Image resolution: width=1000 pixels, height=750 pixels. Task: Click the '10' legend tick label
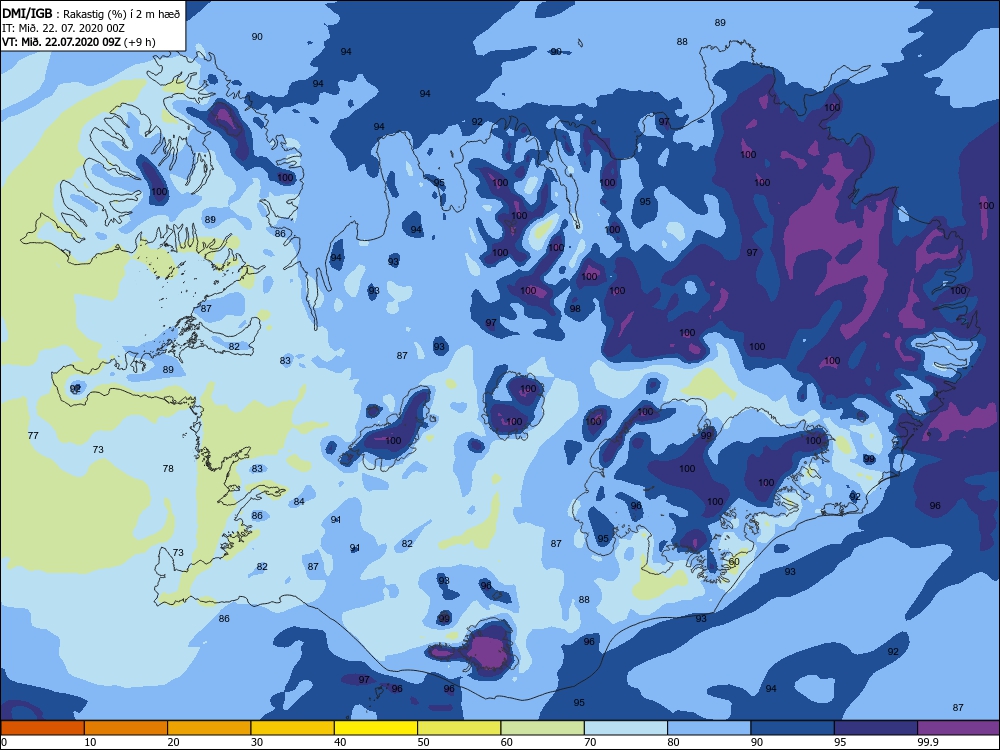tap(90, 742)
